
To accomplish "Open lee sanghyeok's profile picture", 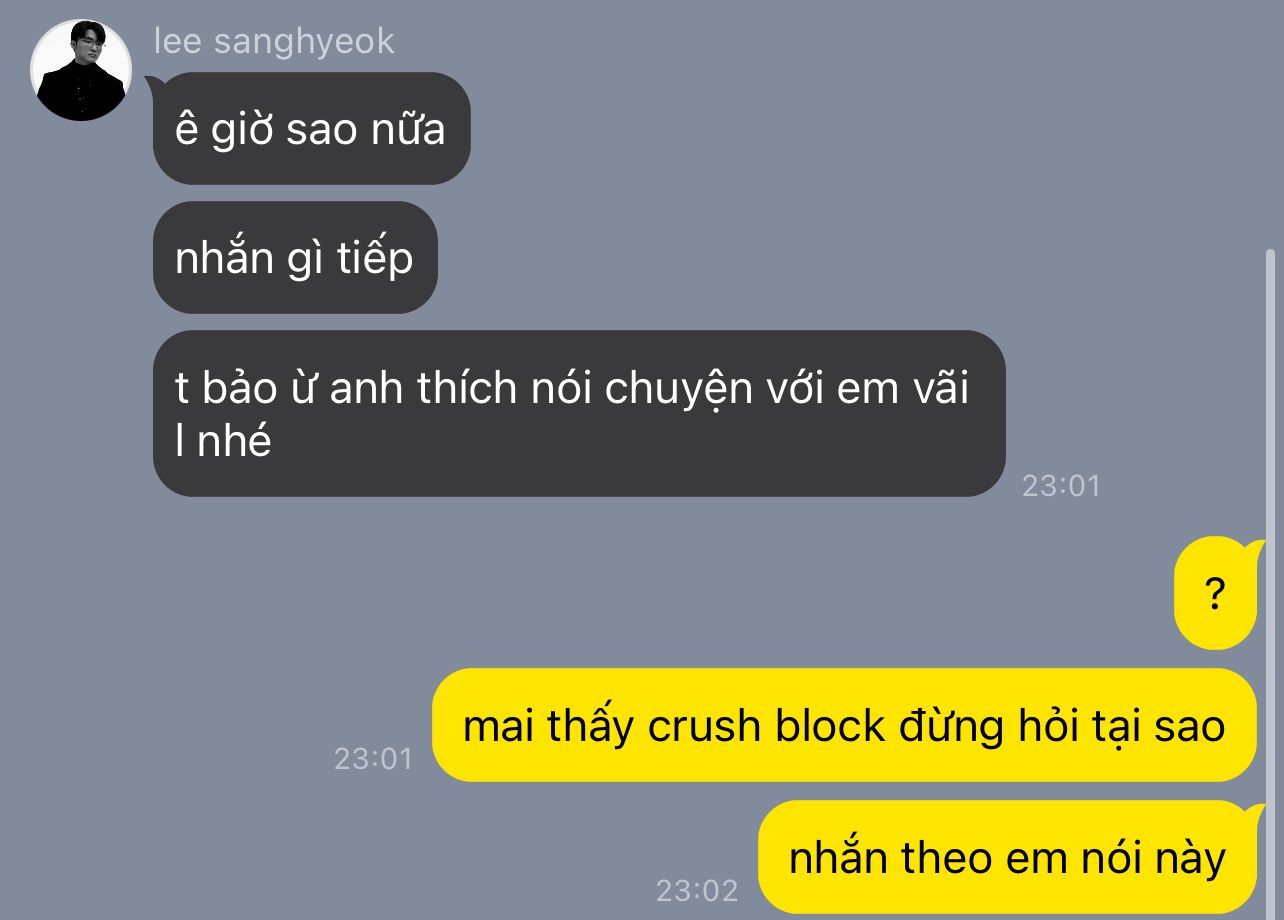I will 81,70.
